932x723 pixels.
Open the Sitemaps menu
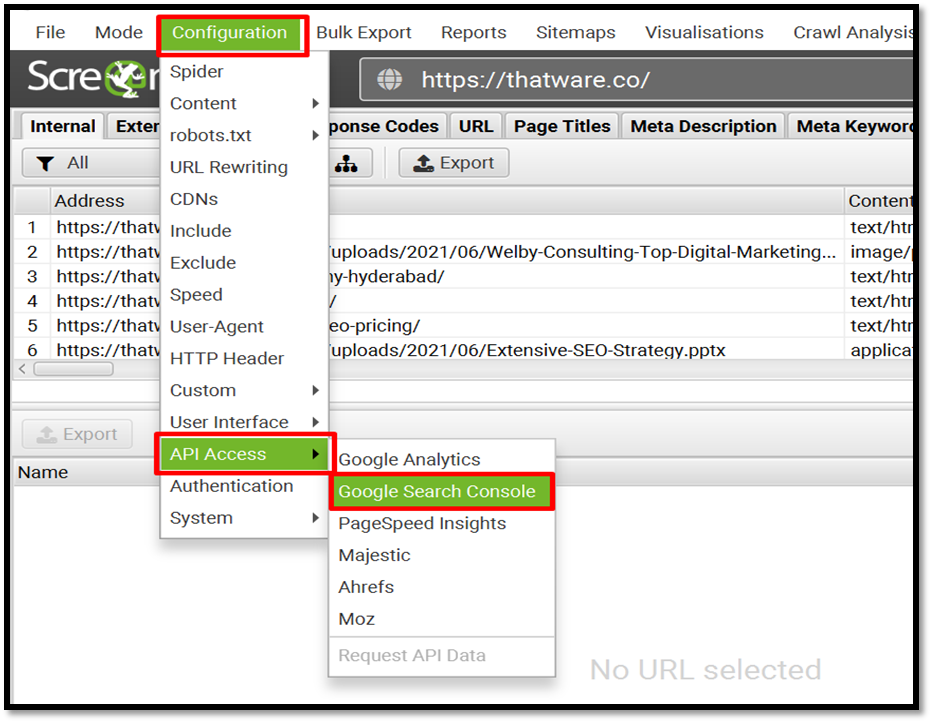pyautogui.click(x=575, y=32)
